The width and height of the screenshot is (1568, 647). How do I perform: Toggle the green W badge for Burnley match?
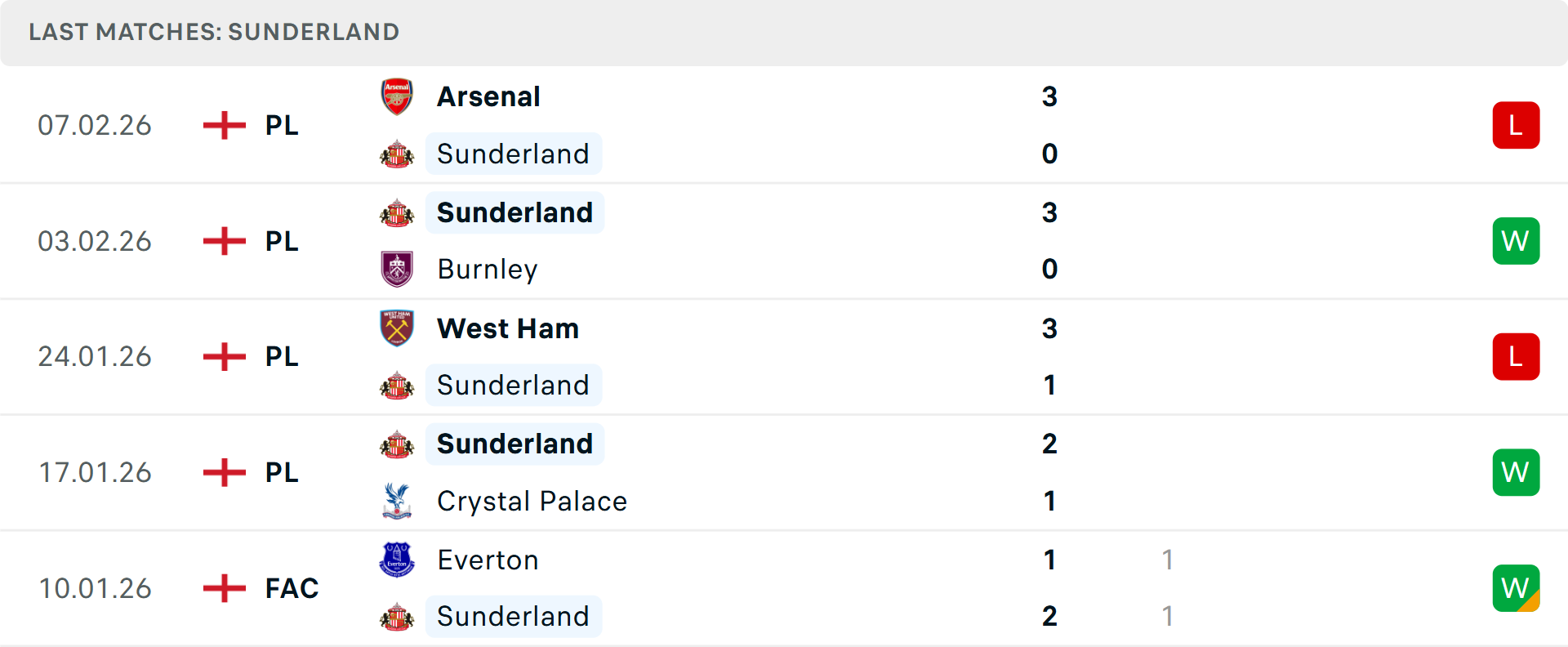(1516, 240)
